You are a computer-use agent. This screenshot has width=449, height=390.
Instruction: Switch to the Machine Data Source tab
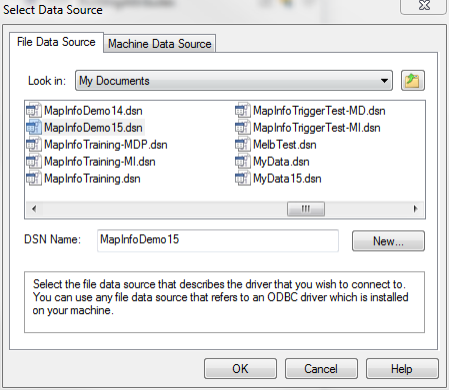(x=160, y=44)
